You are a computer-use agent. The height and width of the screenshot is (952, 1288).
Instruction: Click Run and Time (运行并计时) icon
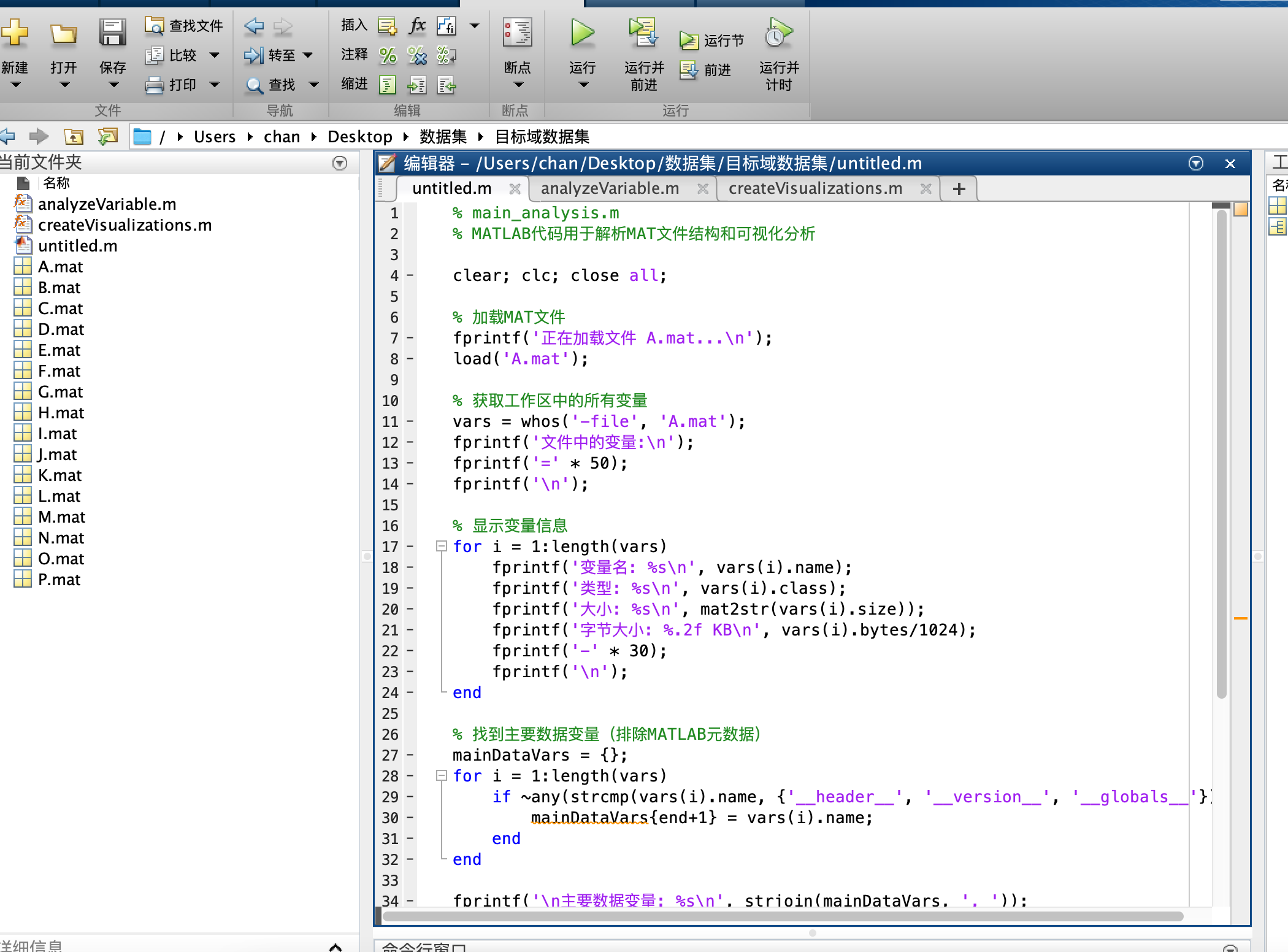pyautogui.click(x=779, y=33)
